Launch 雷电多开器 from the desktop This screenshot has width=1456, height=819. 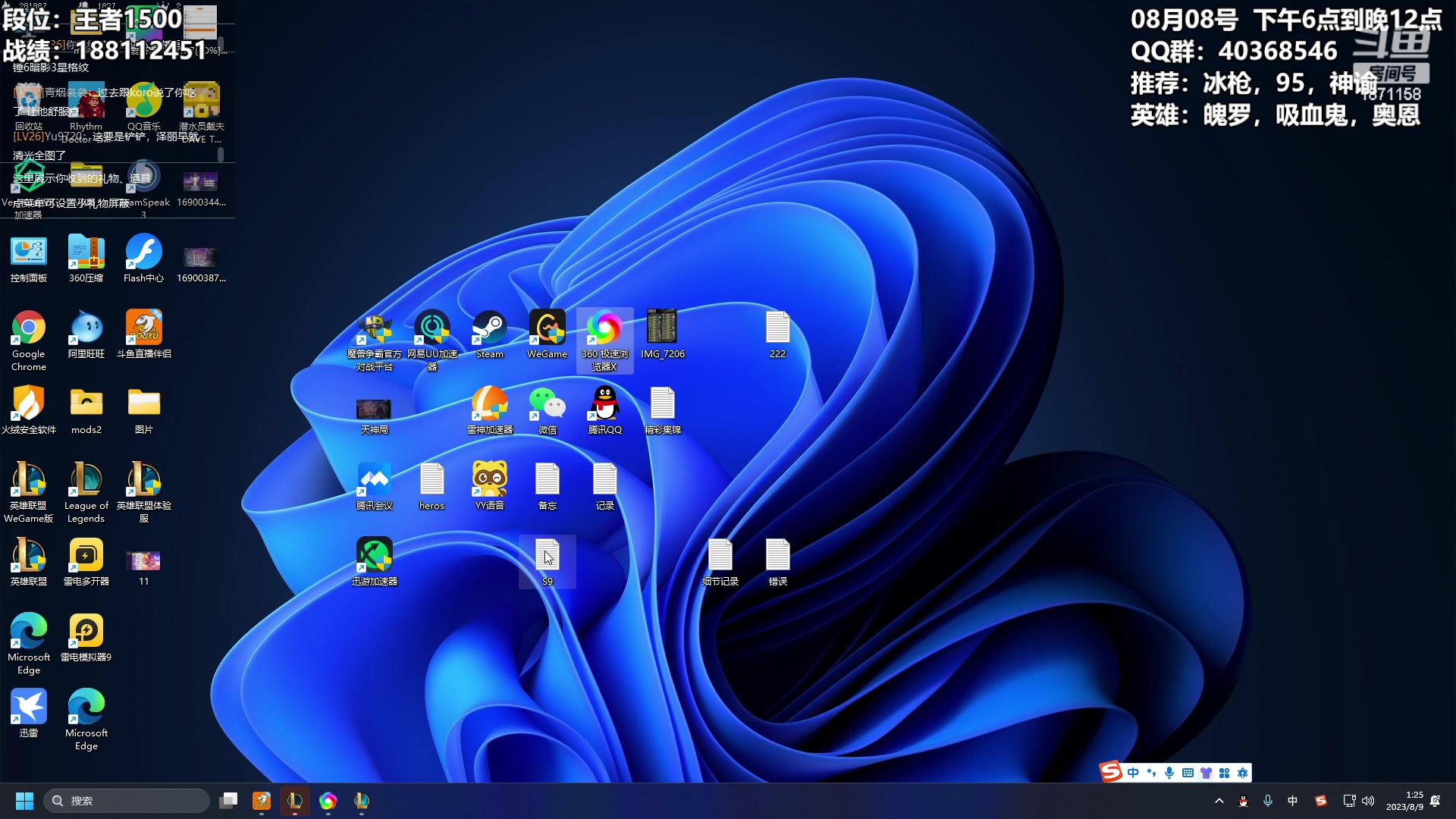tap(86, 562)
